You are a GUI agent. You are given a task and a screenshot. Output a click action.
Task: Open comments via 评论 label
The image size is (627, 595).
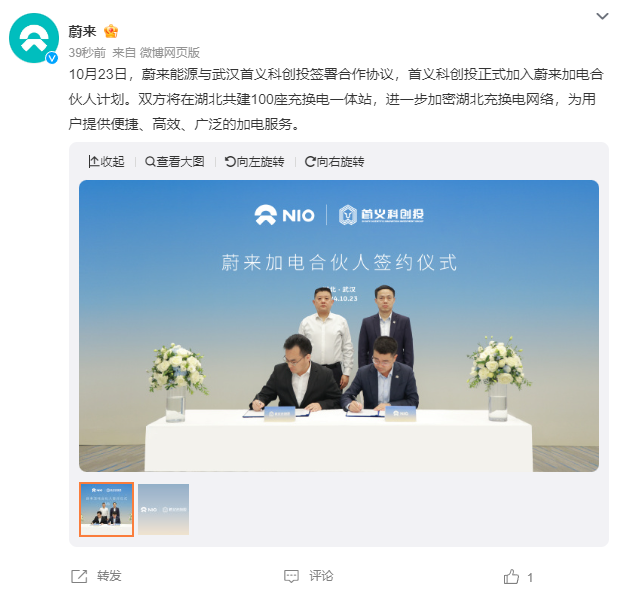321,576
